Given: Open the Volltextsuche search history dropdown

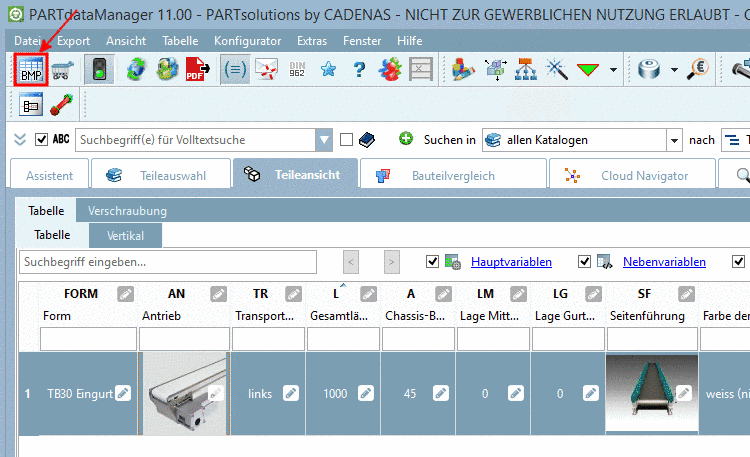Looking at the screenshot, I should (x=324, y=140).
